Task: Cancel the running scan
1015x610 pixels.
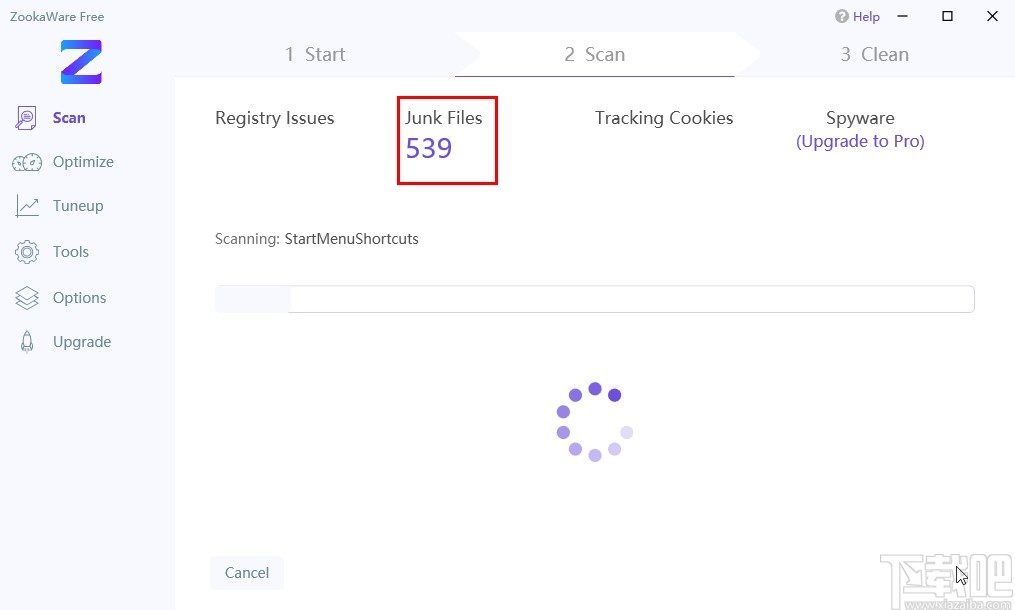Action: click(246, 573)
